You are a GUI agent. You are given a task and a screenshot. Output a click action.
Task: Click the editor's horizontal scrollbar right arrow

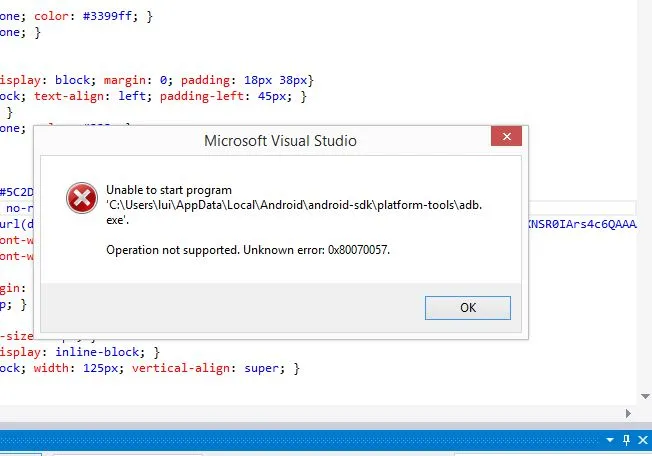pyautogui.click(x=628, y=413)
